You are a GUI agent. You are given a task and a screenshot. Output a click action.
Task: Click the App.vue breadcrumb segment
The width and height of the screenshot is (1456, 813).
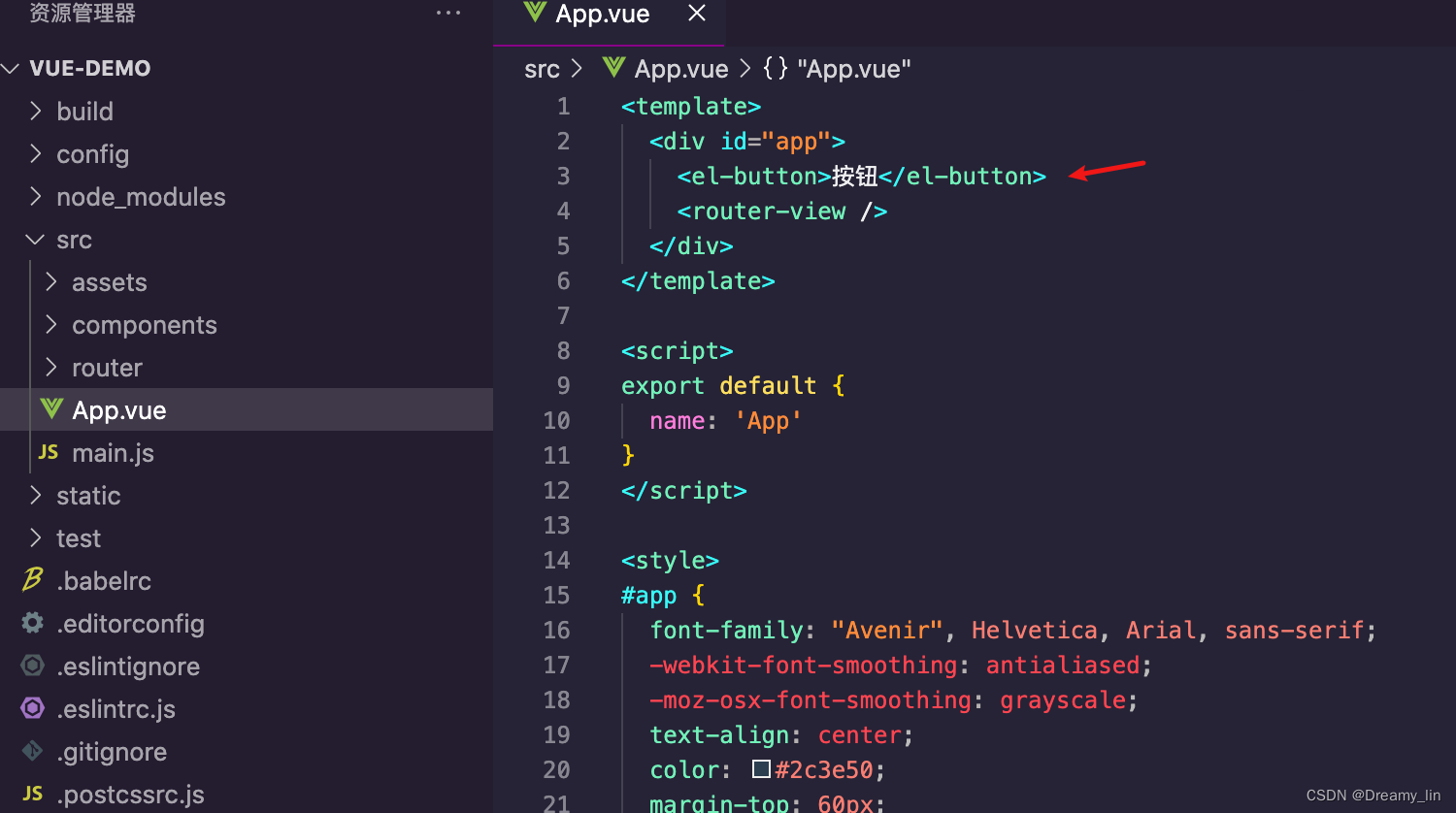(x=681, y=69)
